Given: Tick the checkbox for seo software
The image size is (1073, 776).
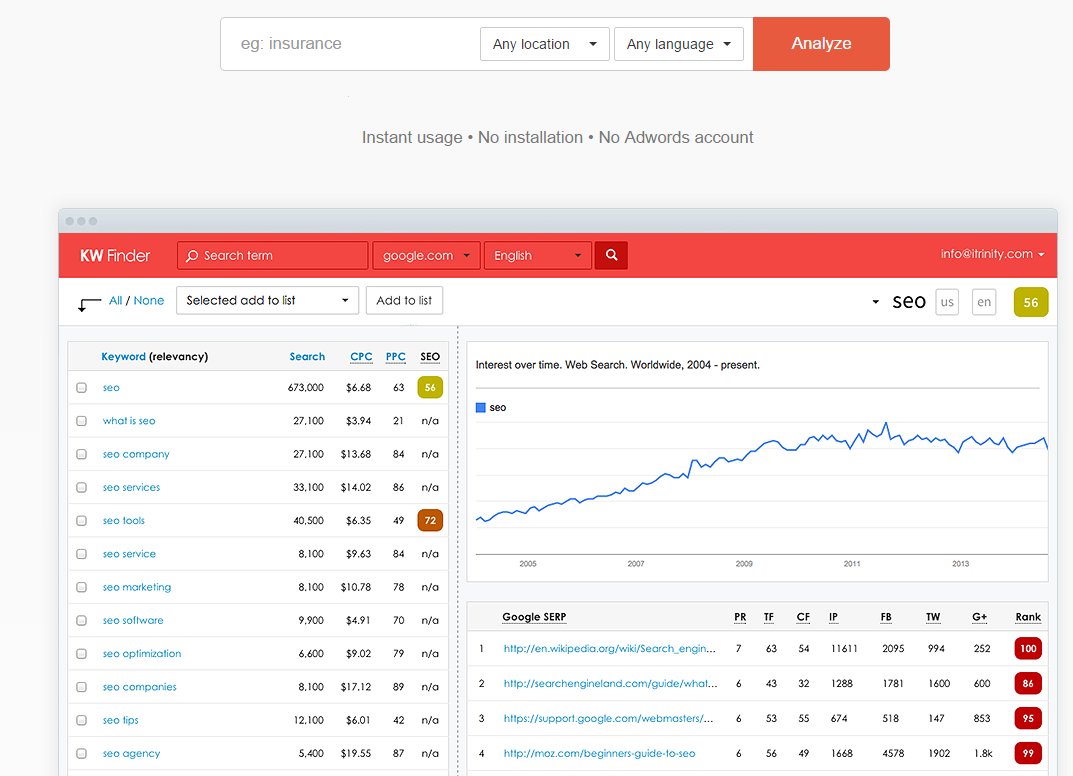Looking at the screenshot, I should click(81, 621).
